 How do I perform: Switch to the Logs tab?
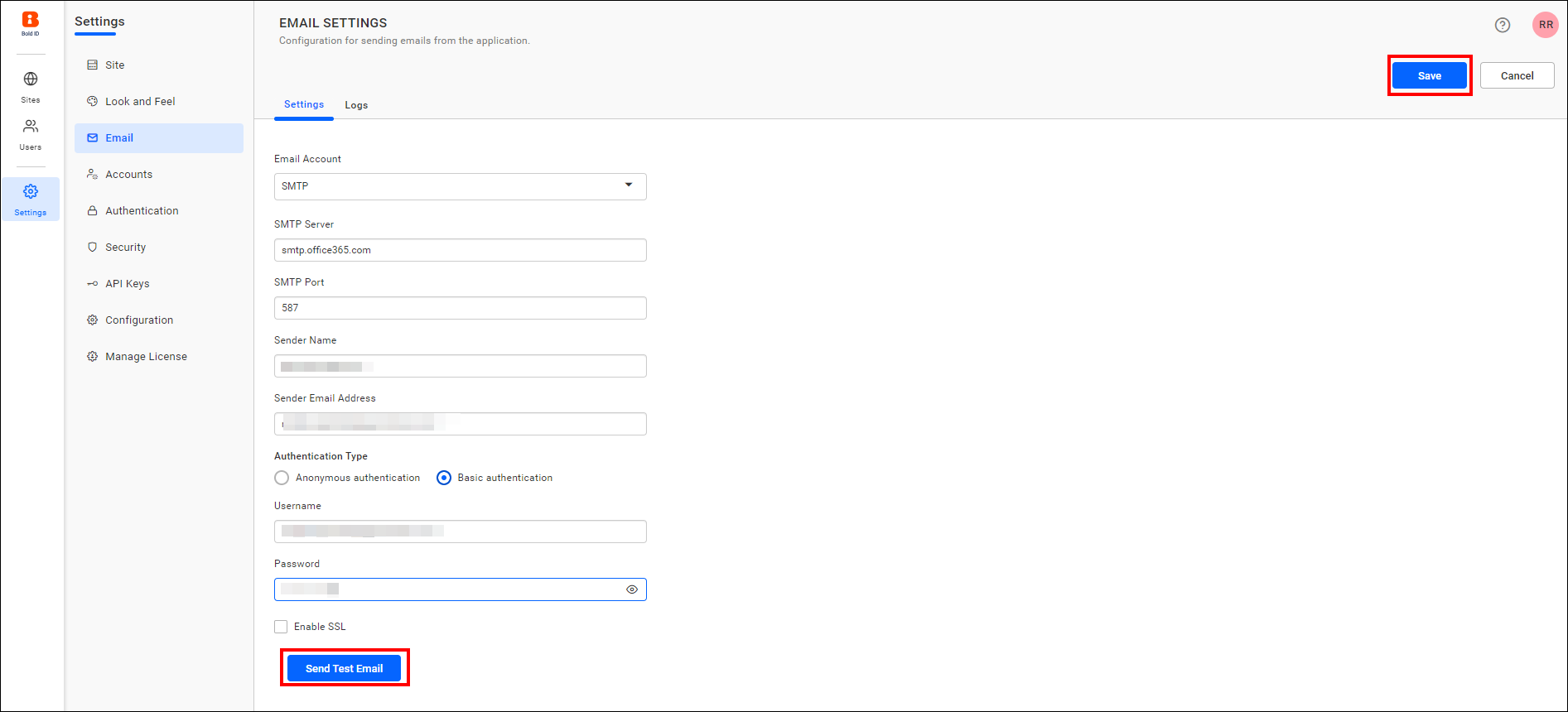[356, 105]
